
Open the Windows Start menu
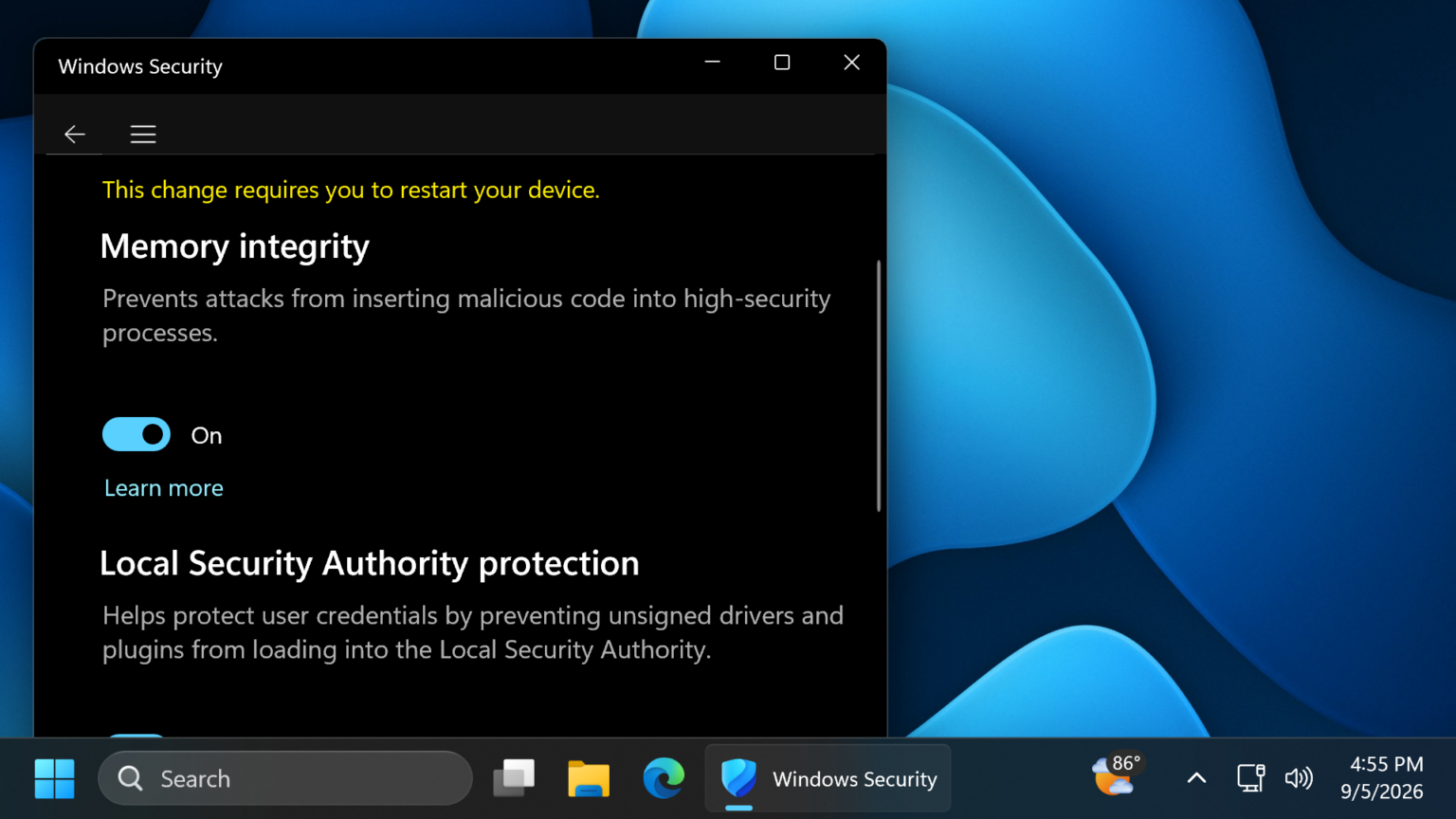point(54,779)
